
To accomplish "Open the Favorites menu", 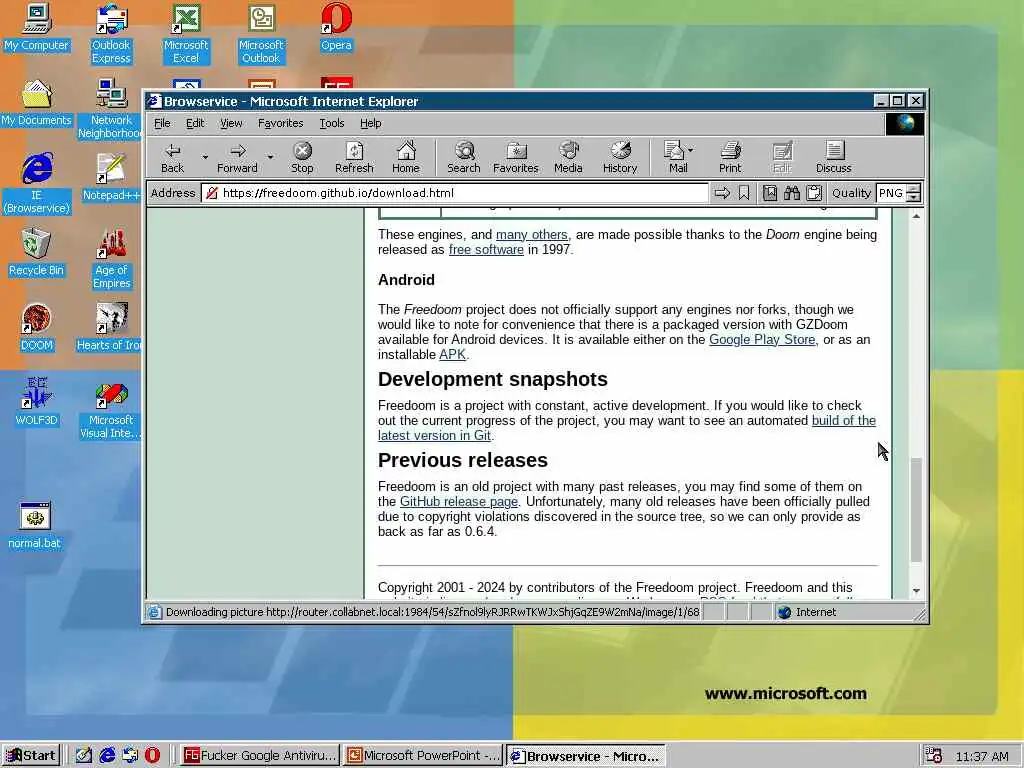I will tap(280, 123).
